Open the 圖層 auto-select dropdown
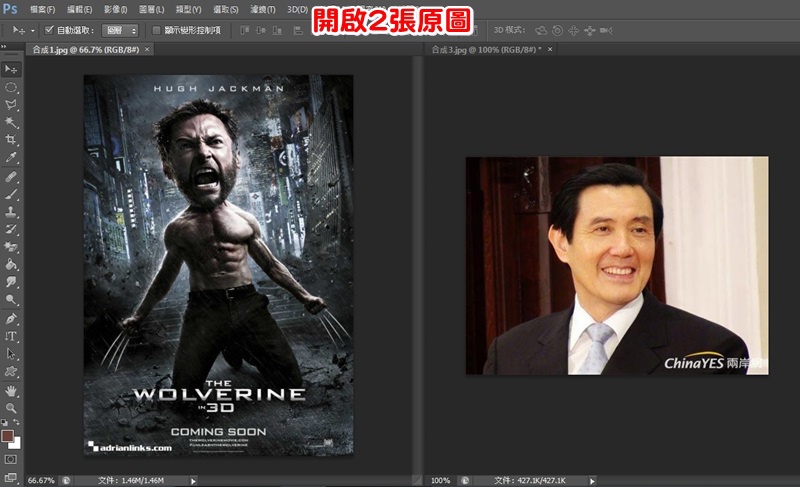Screen dimensions: 800x487 pyautogui.click(x=120, y=31)
